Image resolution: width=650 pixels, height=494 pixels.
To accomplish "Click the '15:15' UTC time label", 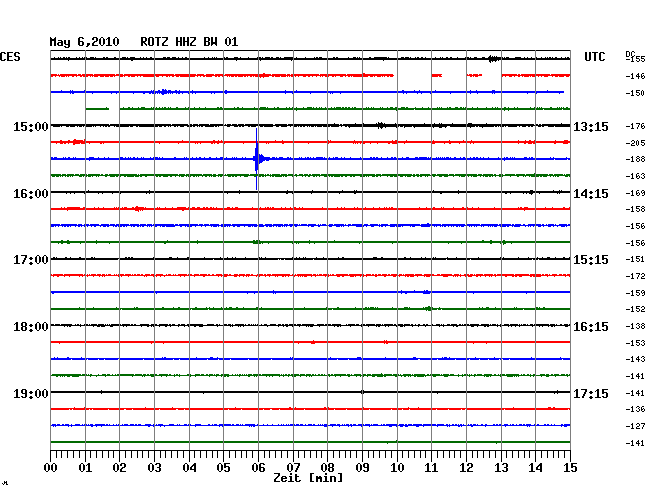I will pyautogui.click(x=591, y=260).
